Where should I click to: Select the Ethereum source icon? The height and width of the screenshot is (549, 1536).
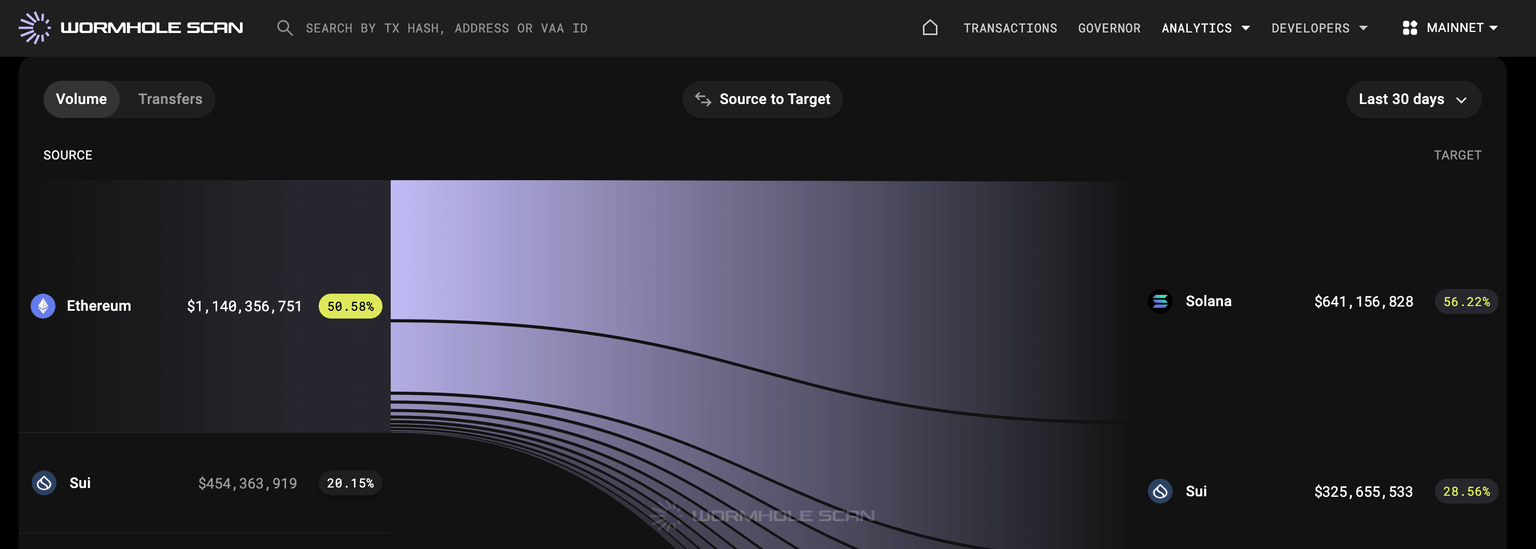pyautogui.click(x=43, y=306)
